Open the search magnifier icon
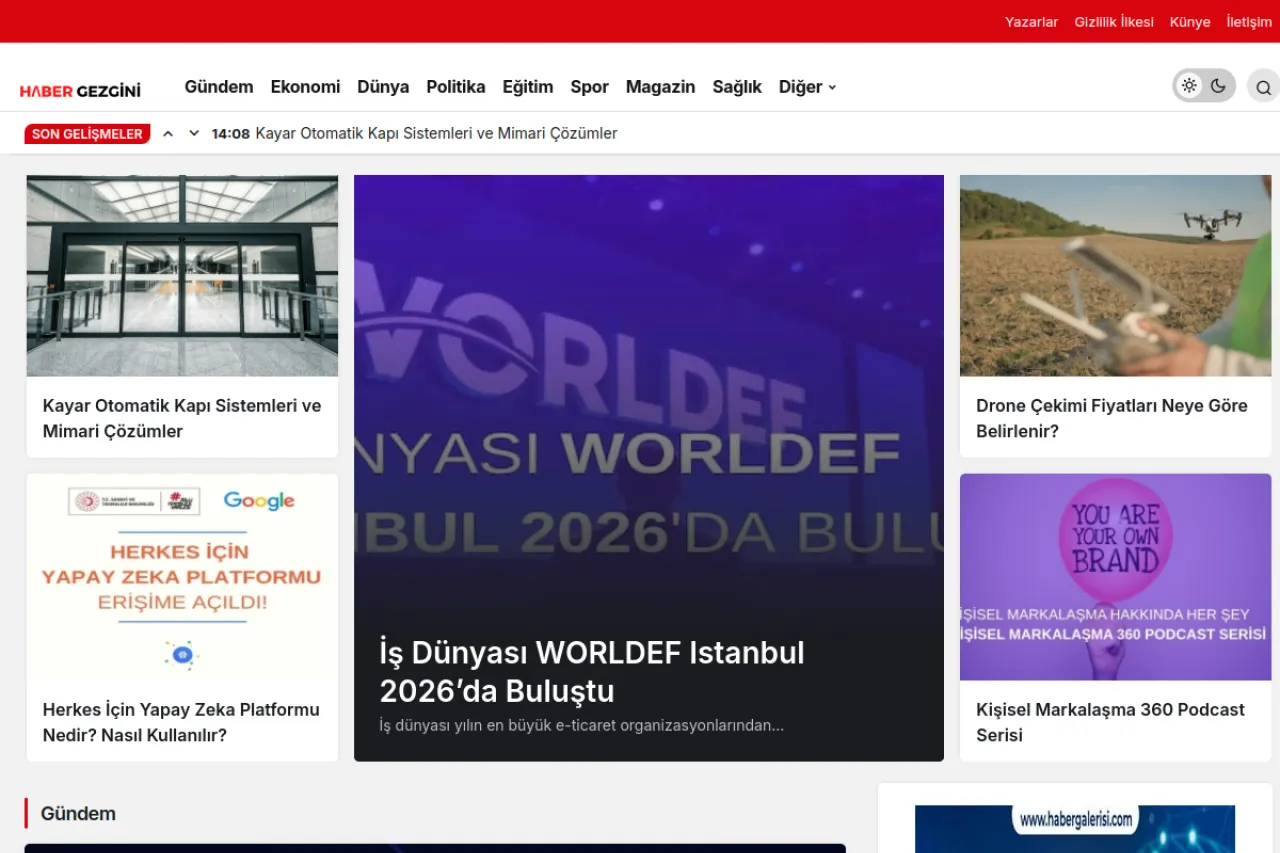Screen dimensions: 1280x853 click(x=1263, y=87)
